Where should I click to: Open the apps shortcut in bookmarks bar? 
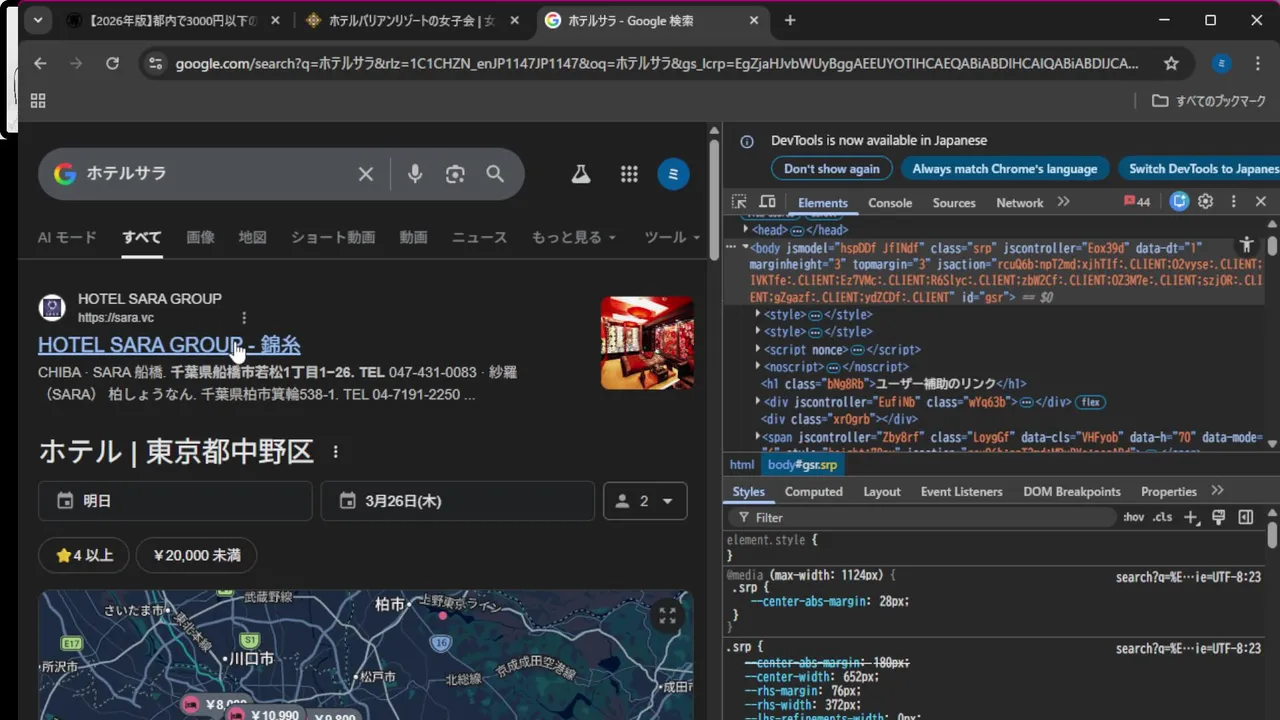click(x=38, y=100)
